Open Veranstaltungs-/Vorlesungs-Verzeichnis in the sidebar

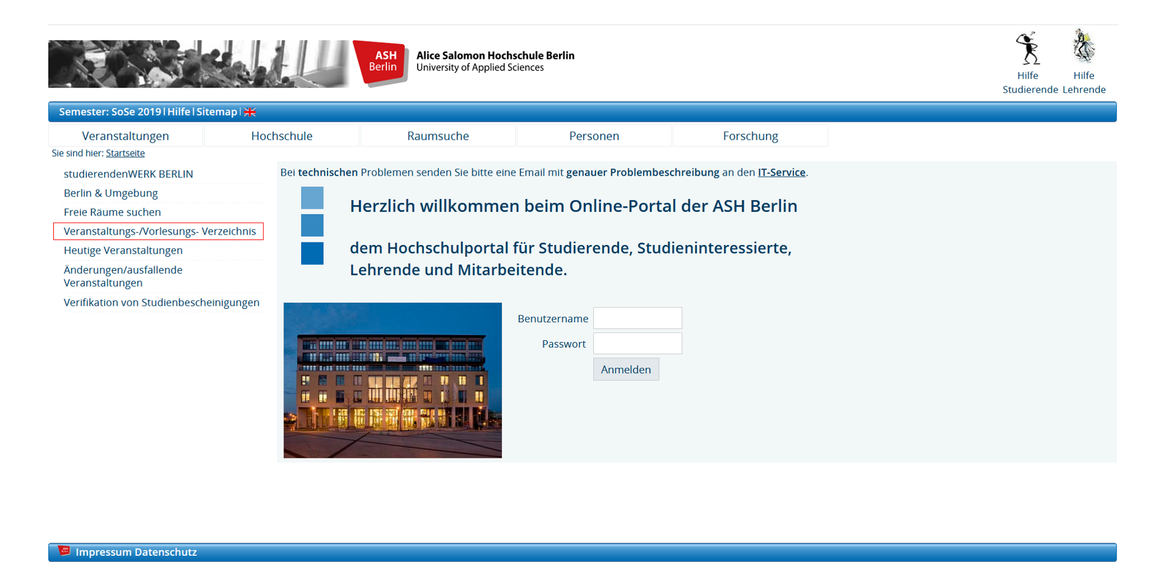pyautogui.click(x=158, y=230)
